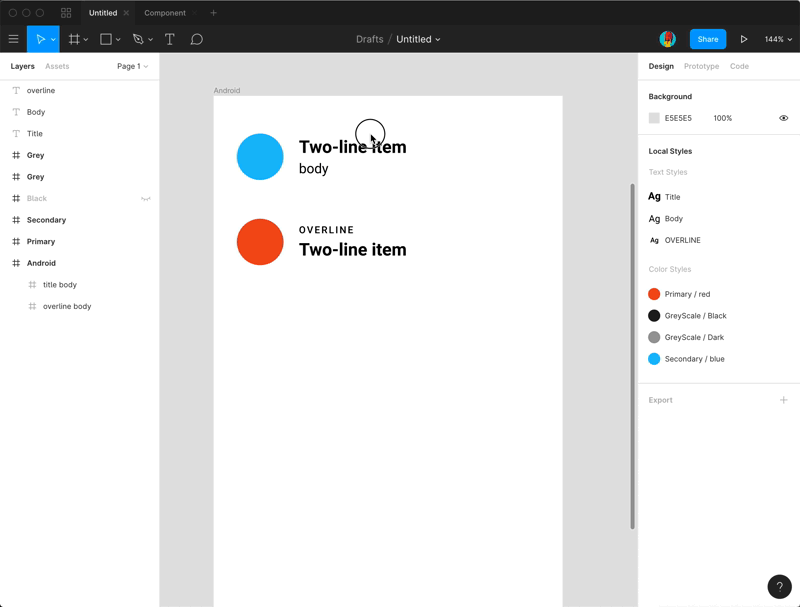Click the Body text style Ag icon
The image size is (800, 607).
pyautogui.click(x=654, y=218)
